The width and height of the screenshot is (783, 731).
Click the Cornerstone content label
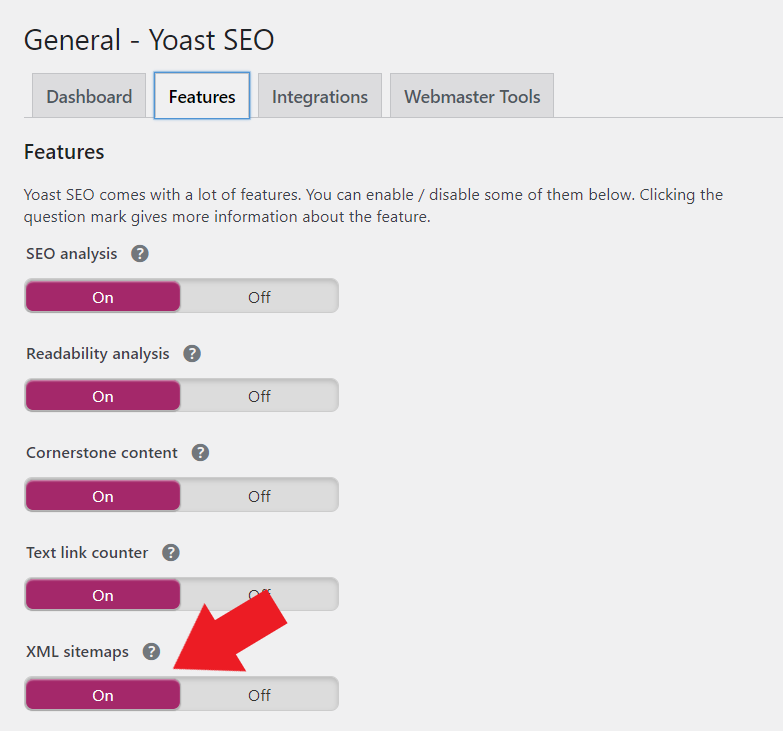point(102,452)
